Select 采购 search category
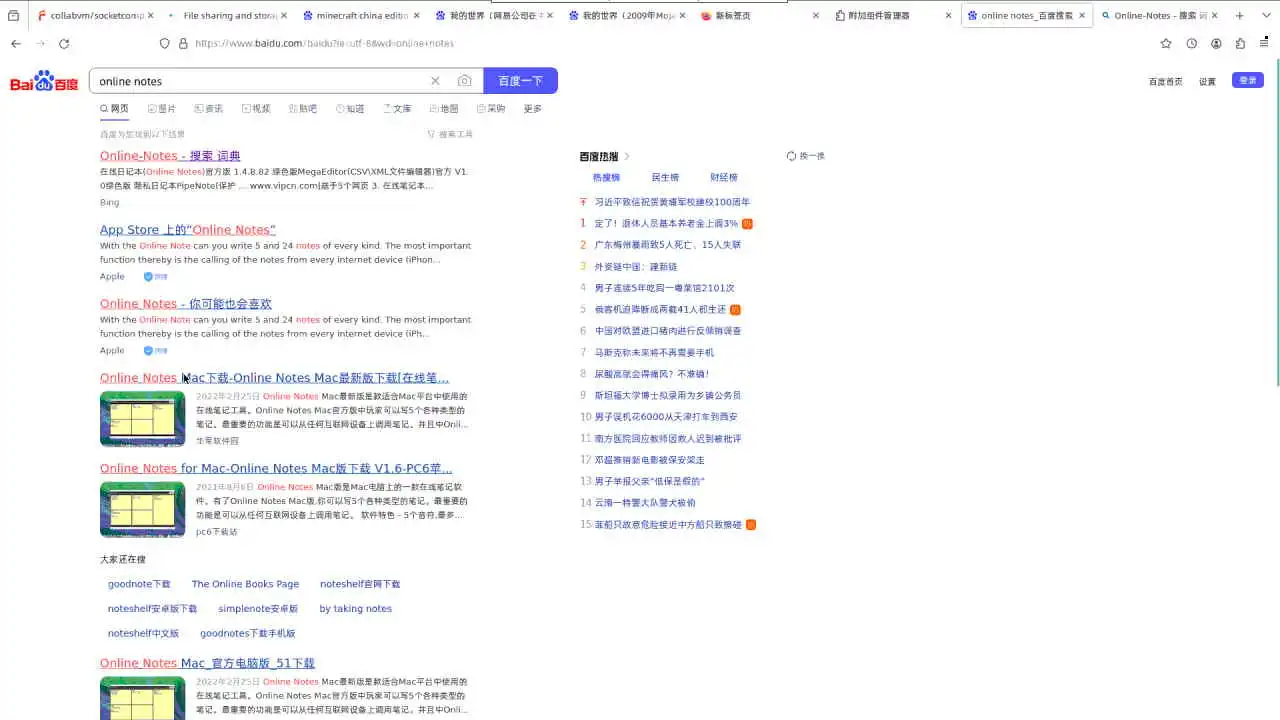 click(491, 108)
